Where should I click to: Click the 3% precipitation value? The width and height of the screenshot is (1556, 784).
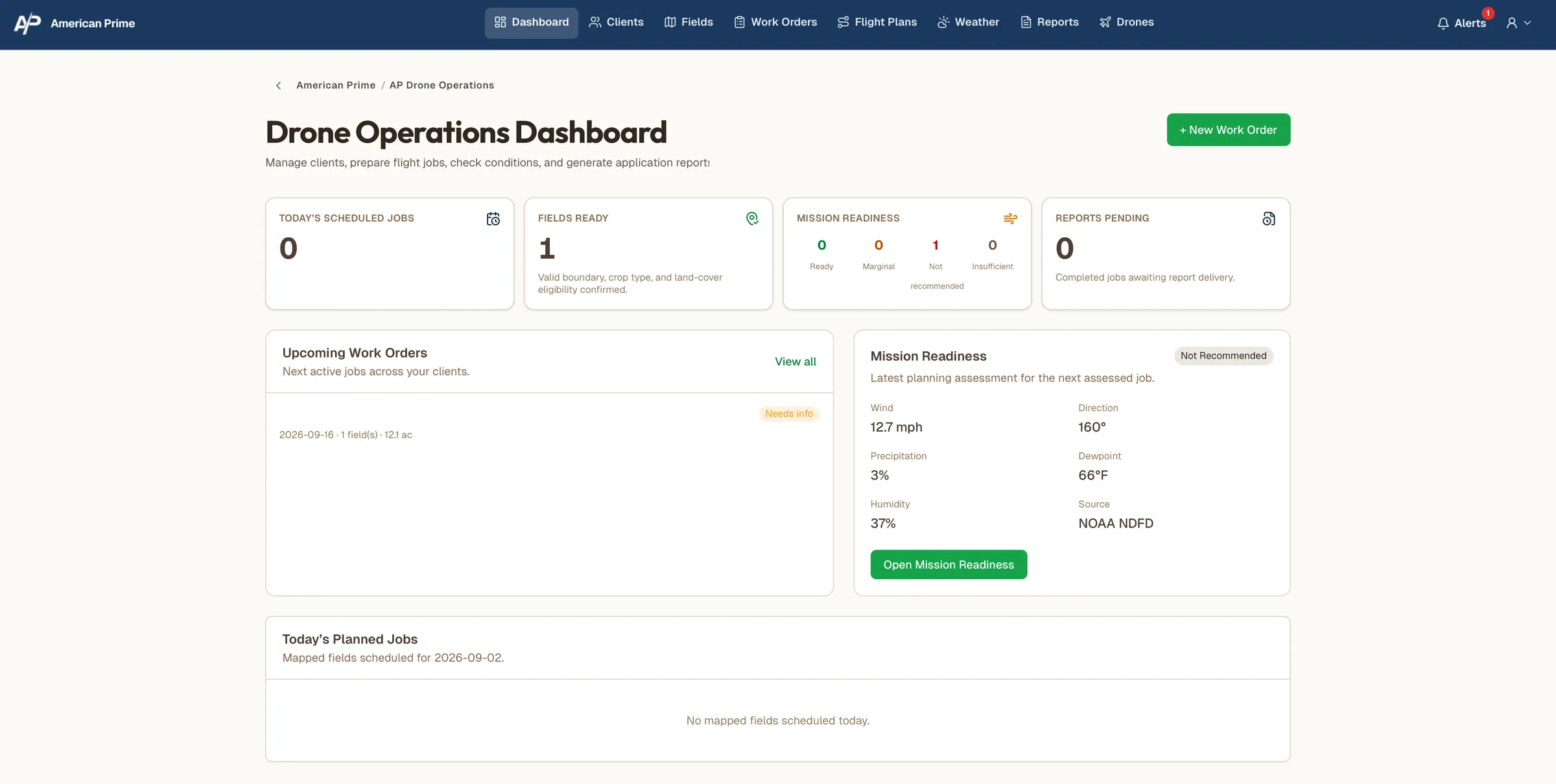click(880, 476)
